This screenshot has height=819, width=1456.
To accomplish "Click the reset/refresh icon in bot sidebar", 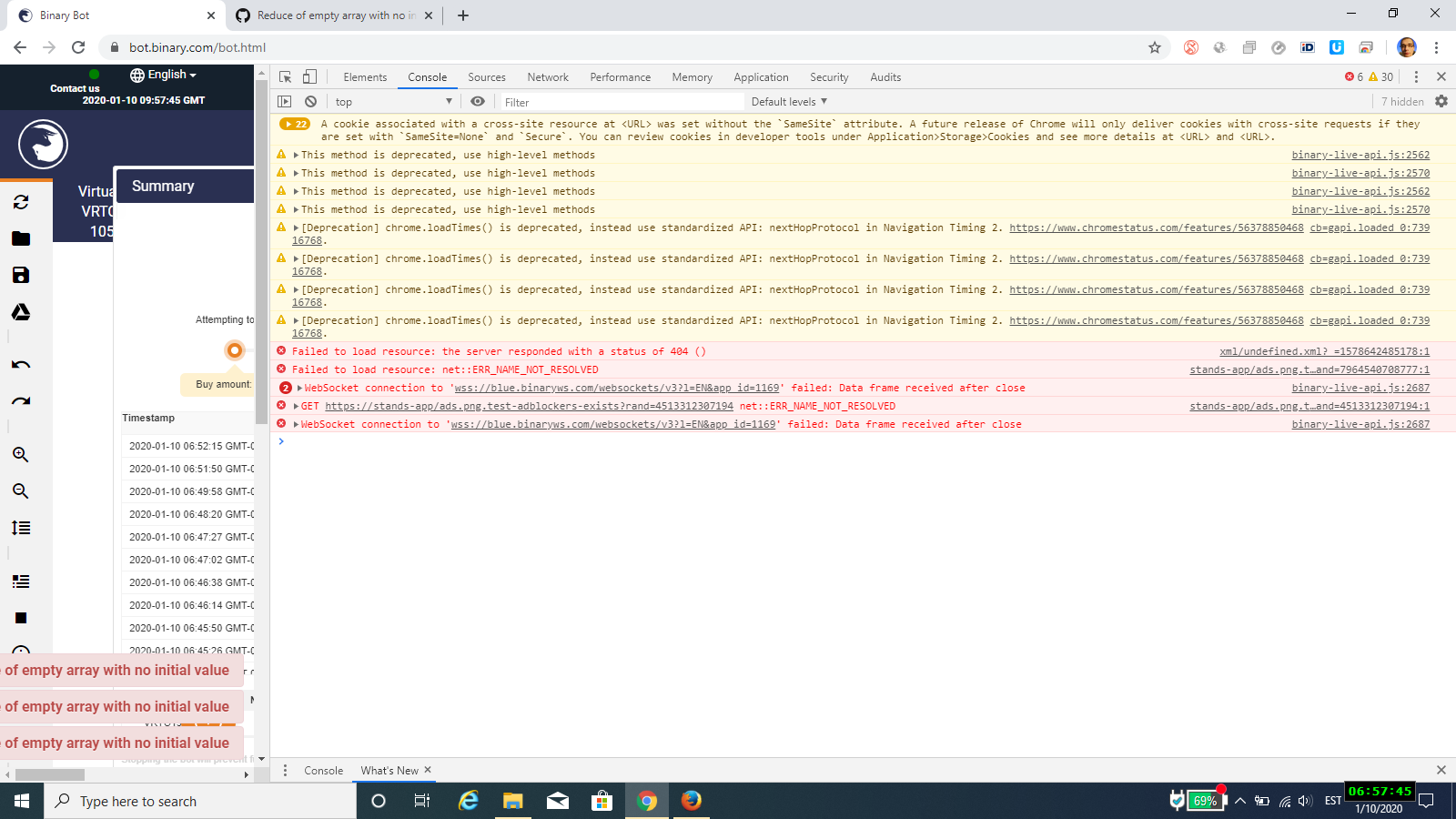I will point(21,202).
